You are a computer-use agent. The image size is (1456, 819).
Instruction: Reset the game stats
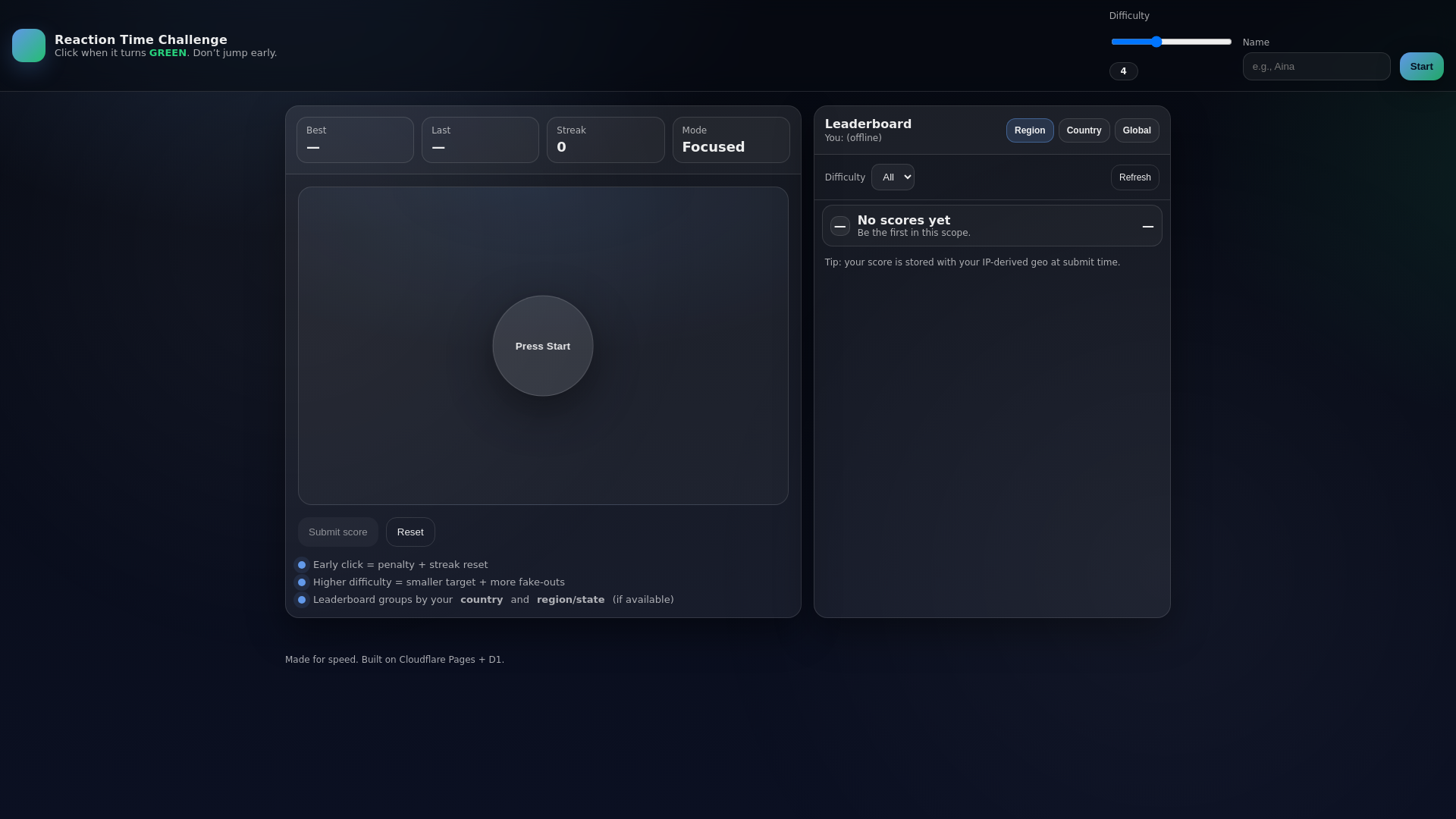click(x=410, y=532)
